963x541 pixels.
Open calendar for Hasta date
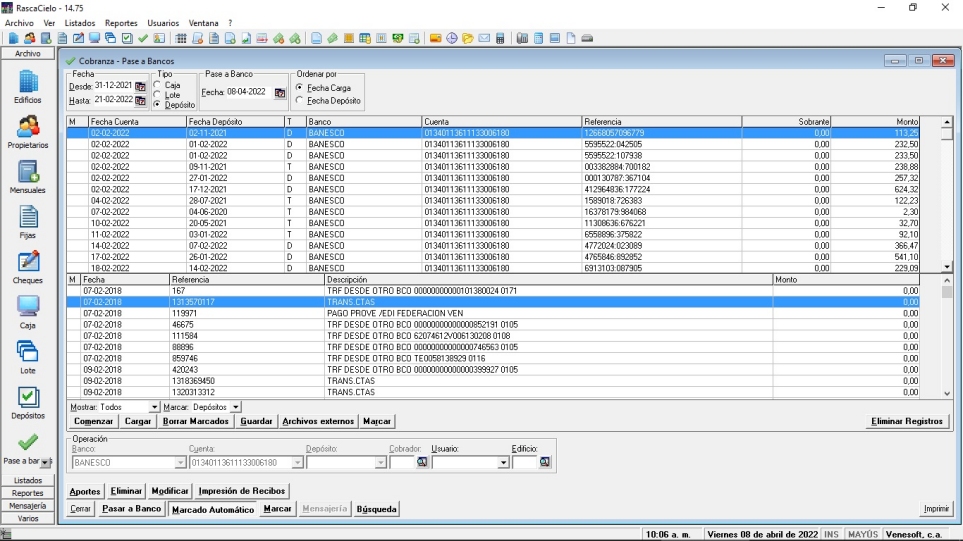point(140,100)
